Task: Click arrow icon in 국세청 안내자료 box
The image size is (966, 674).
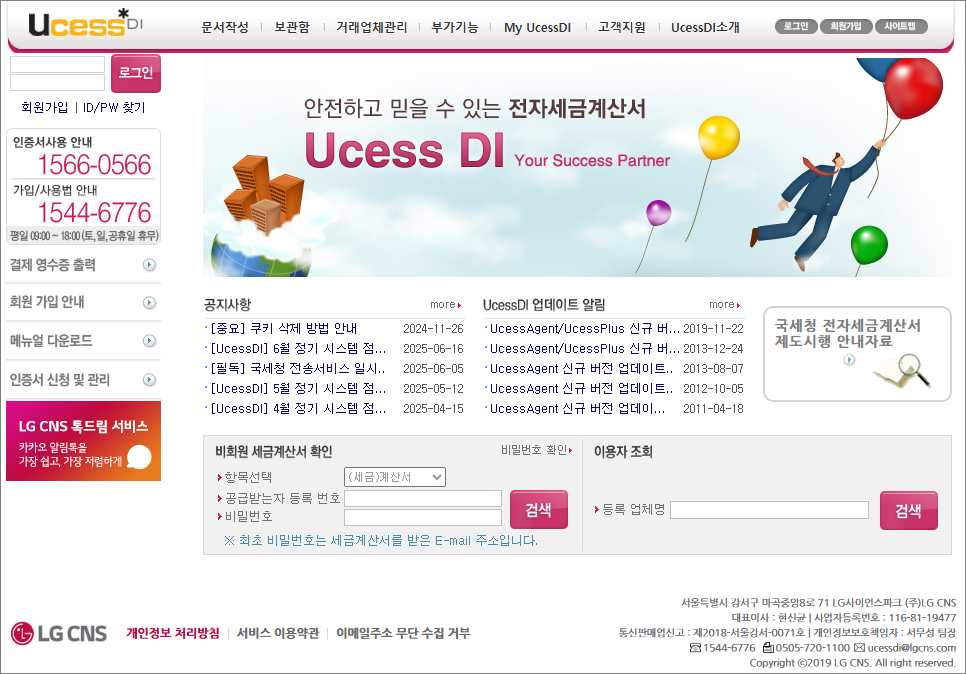Action: click(849, 360)
